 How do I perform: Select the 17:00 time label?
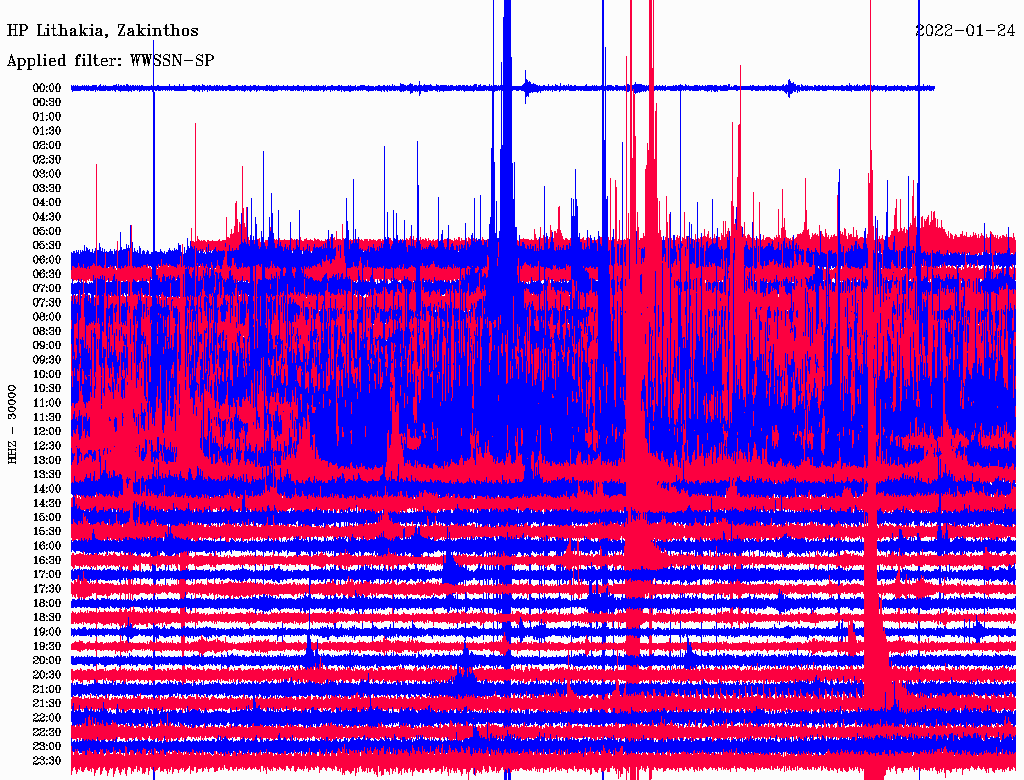pyautogui.click(x=47, y=574)
